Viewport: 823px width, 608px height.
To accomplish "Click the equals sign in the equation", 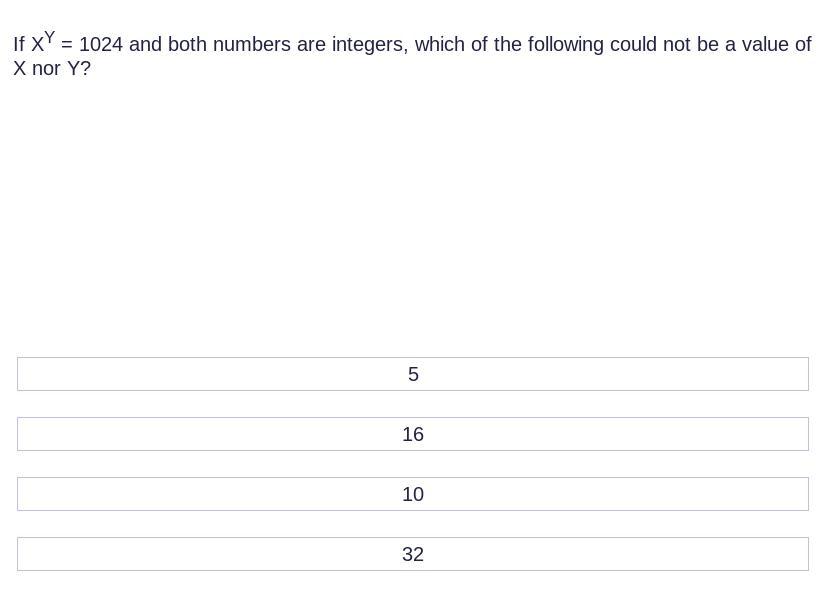I will coord(67,45).
